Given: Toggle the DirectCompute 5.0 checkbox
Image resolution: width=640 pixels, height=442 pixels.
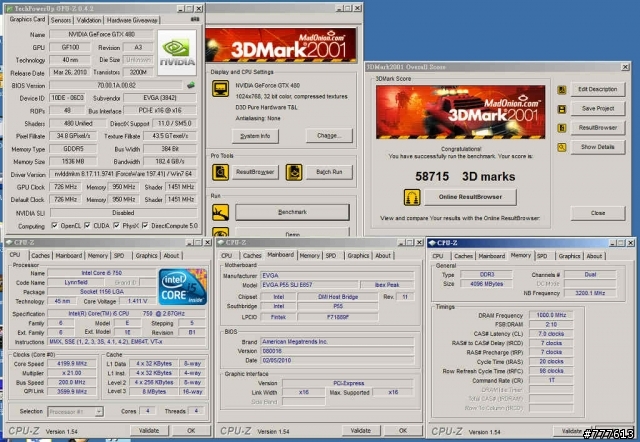Looking at the screenshot, I should tap(145, 225).
